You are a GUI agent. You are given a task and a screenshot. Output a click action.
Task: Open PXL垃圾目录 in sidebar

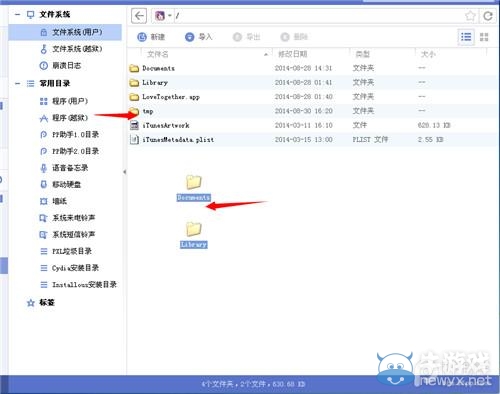66,251
